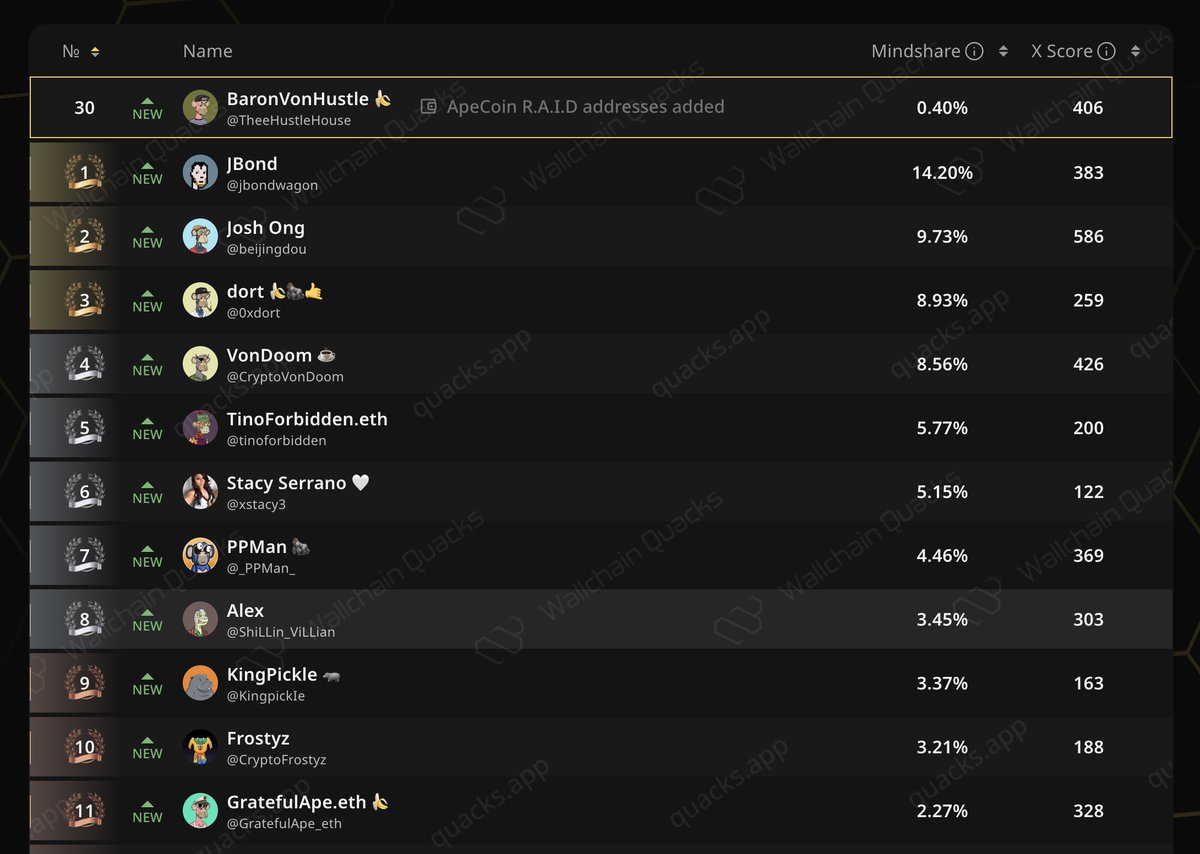This screenshot has height=854, width=1200.
Task: Open the @TheeHustleHouse handle link
Action: click(289, 121)
